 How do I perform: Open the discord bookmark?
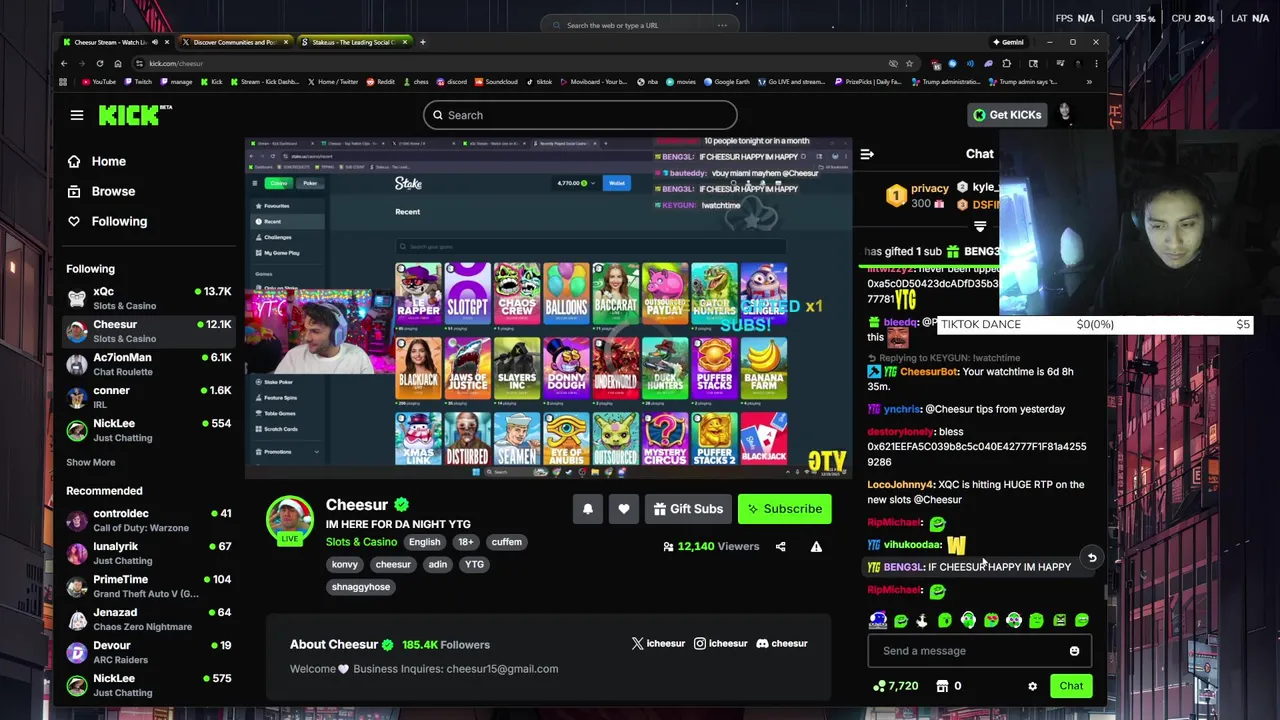[452, 82]
